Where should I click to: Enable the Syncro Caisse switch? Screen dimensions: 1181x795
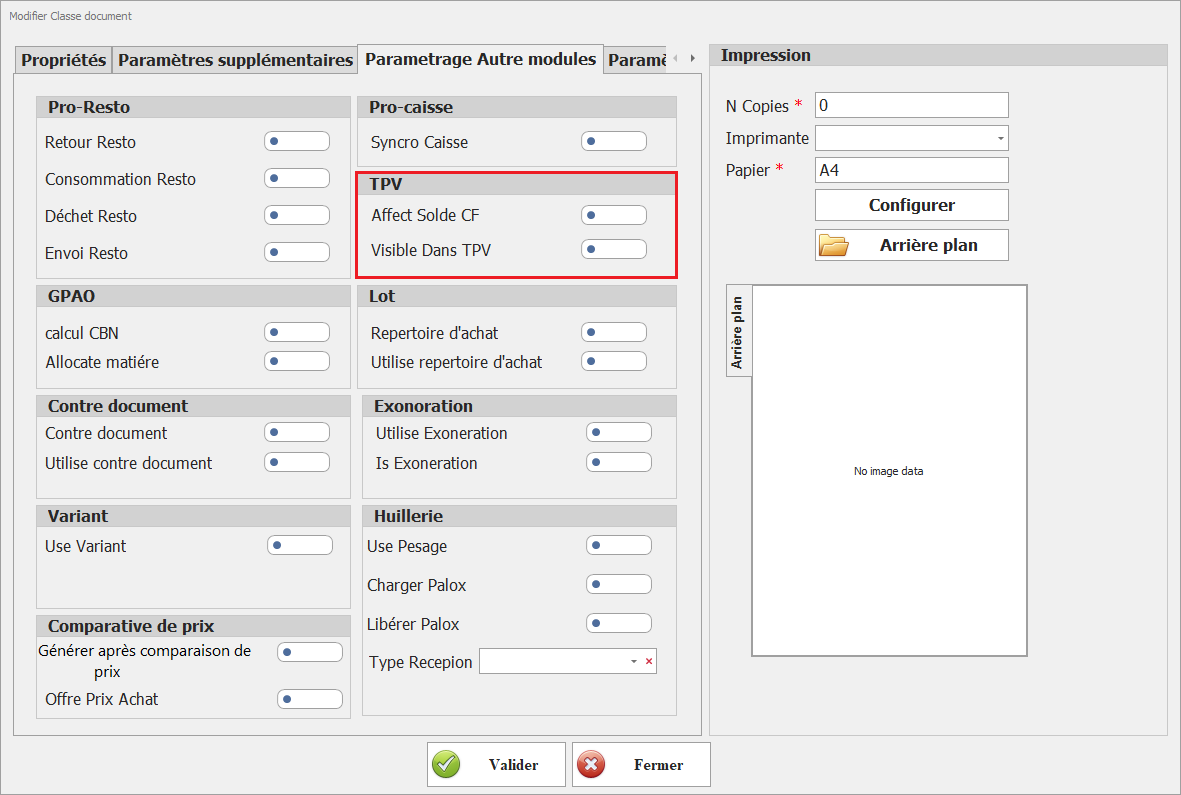613,142
